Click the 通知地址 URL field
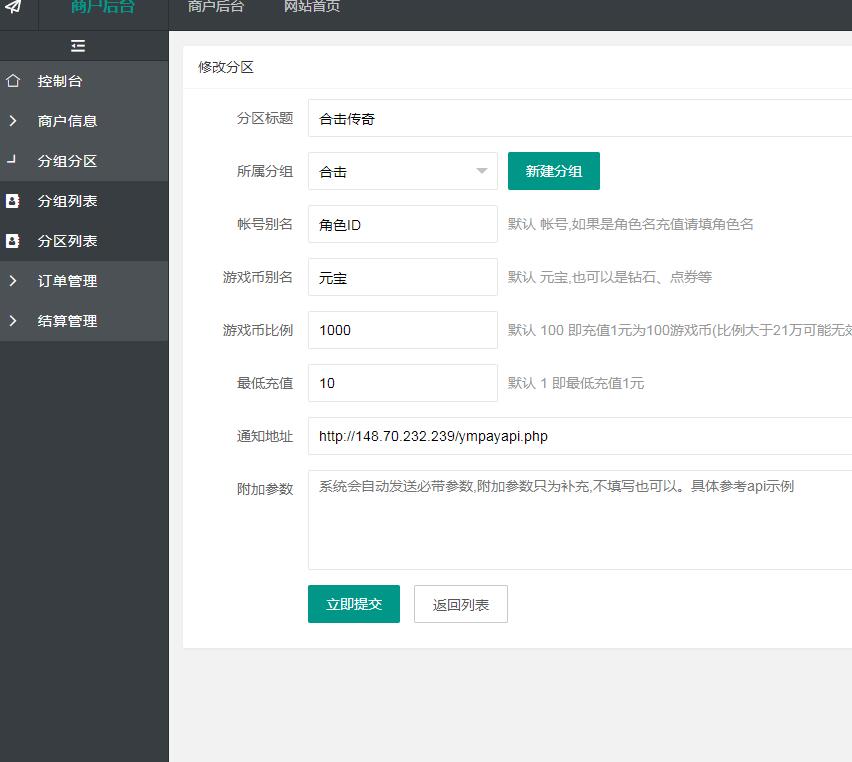Image resolution: width=852 pixels, height=762 pixels. click(578, 436)
